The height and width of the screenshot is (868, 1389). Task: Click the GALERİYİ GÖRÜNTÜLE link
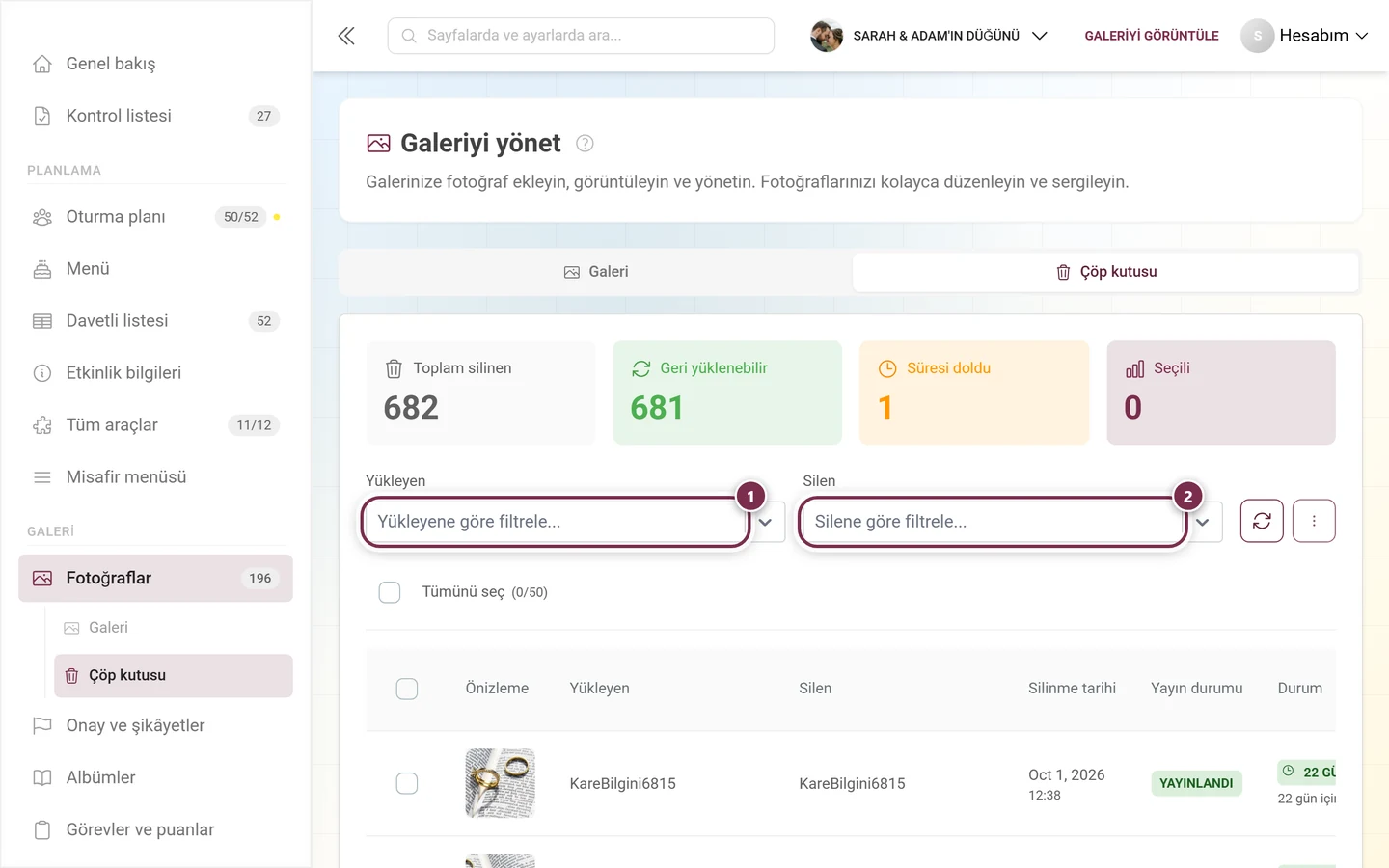click(1152, 36)
